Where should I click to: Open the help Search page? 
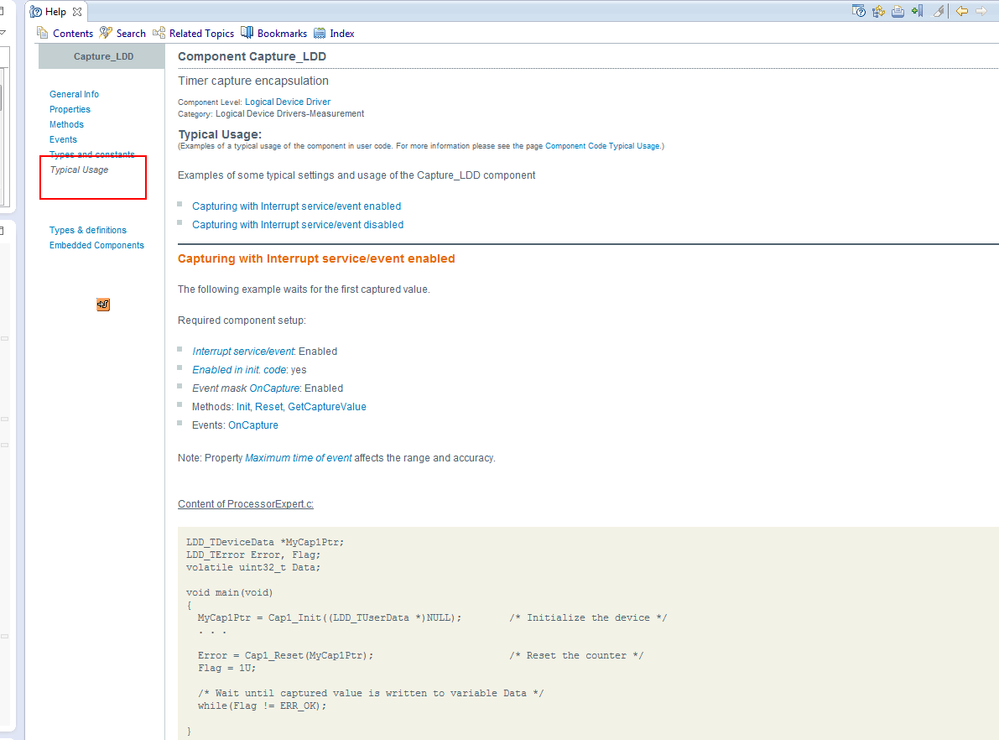coord(123,33)
